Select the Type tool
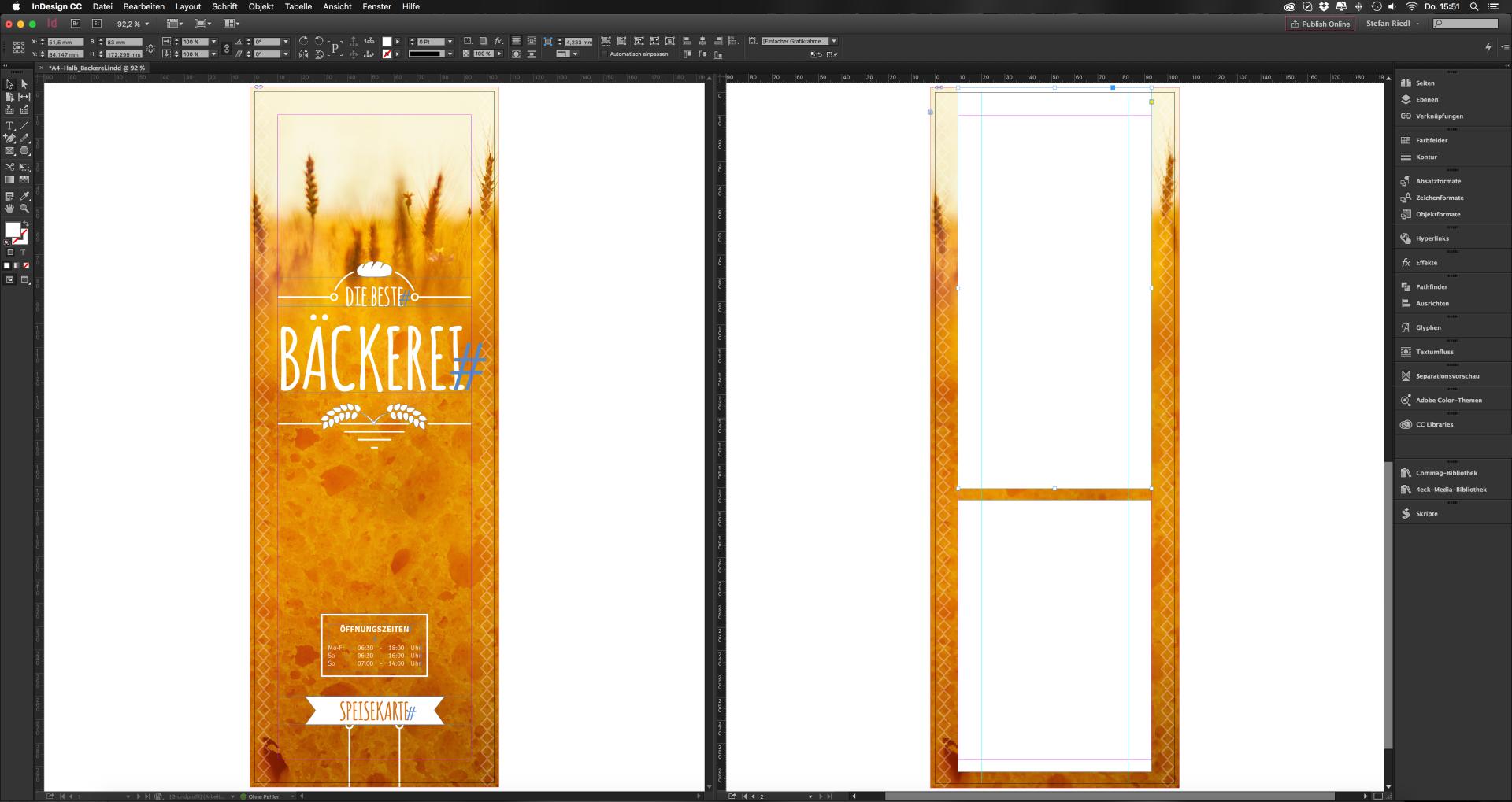This screenshot has width=1512, height=802. point(9,126)
